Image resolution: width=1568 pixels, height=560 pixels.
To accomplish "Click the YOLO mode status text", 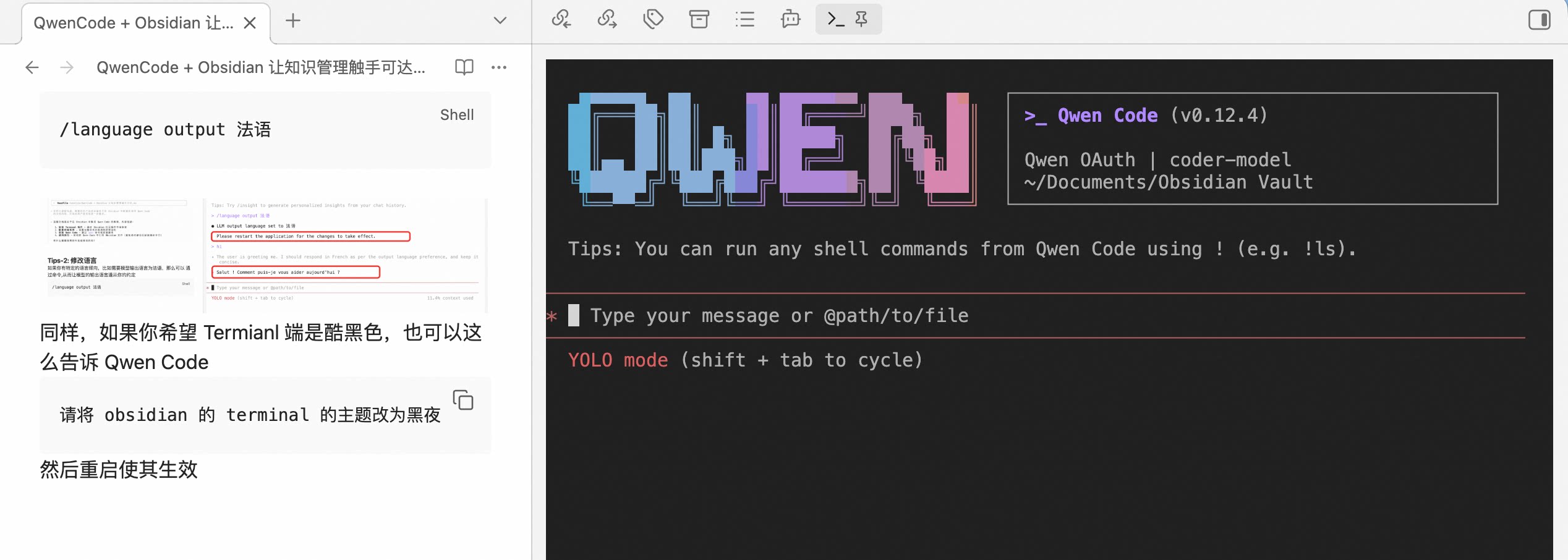I will point(618,360).
